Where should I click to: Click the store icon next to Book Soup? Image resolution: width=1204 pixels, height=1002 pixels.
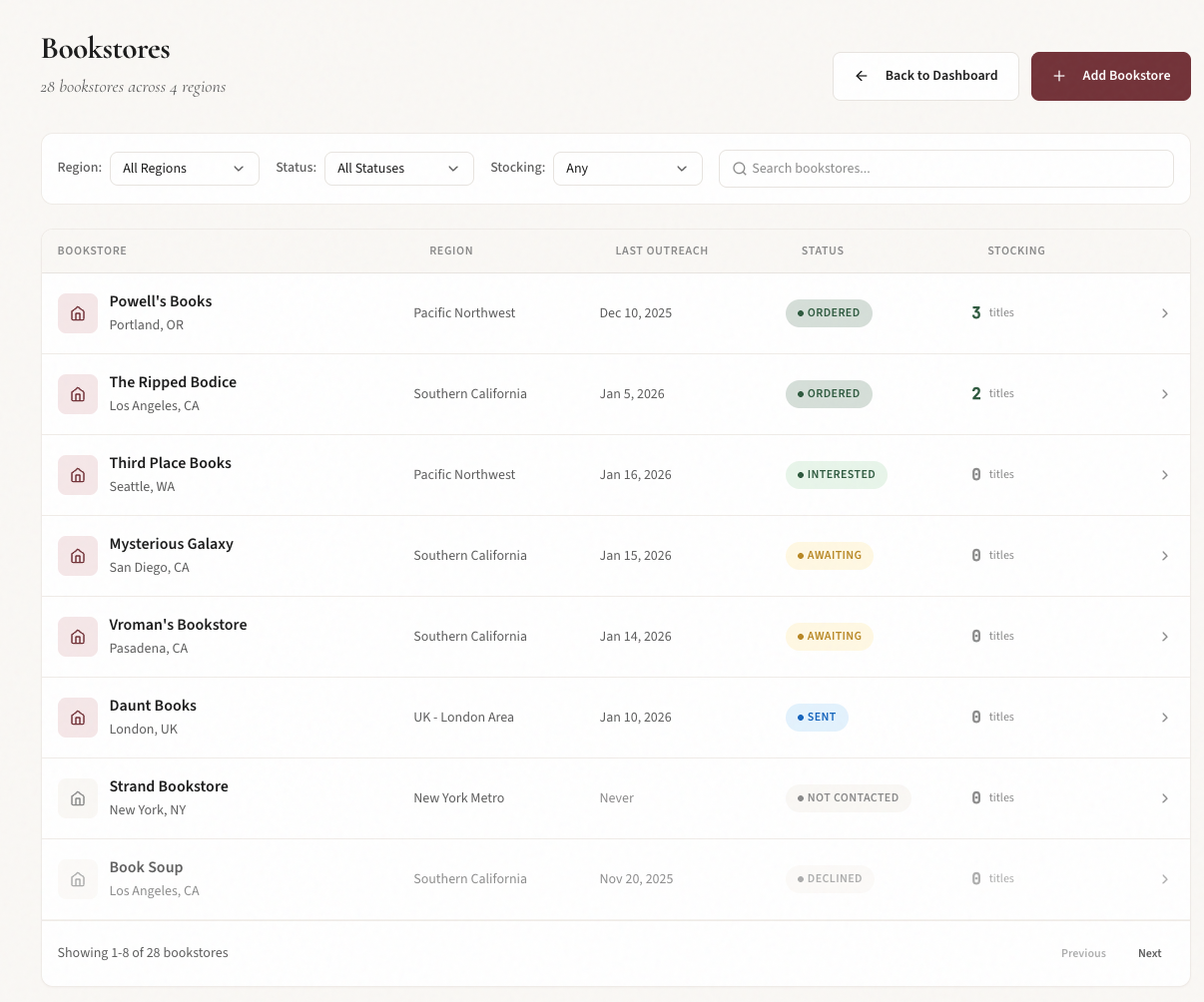[x=78, y=879]
